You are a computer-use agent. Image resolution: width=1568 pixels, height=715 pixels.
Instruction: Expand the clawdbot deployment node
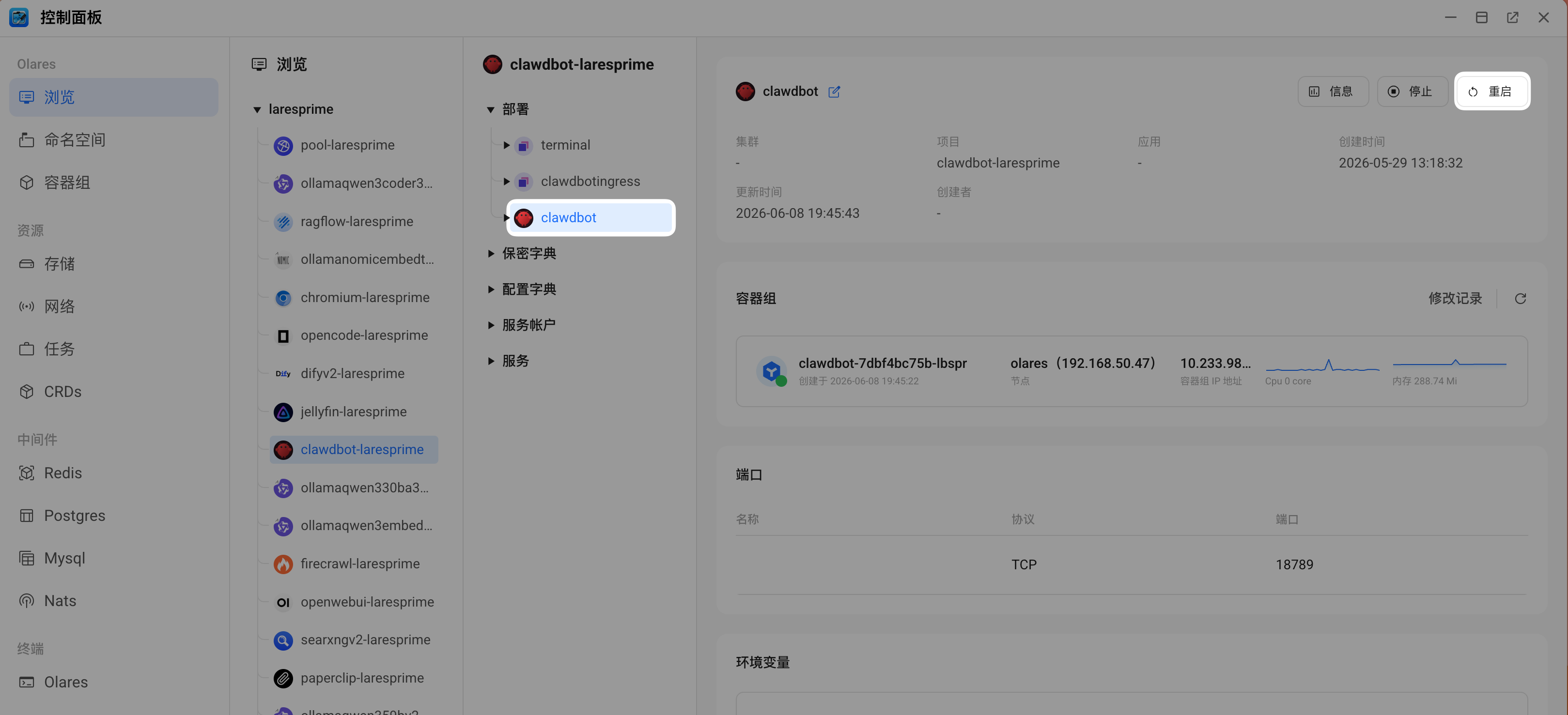pos(506,218)
